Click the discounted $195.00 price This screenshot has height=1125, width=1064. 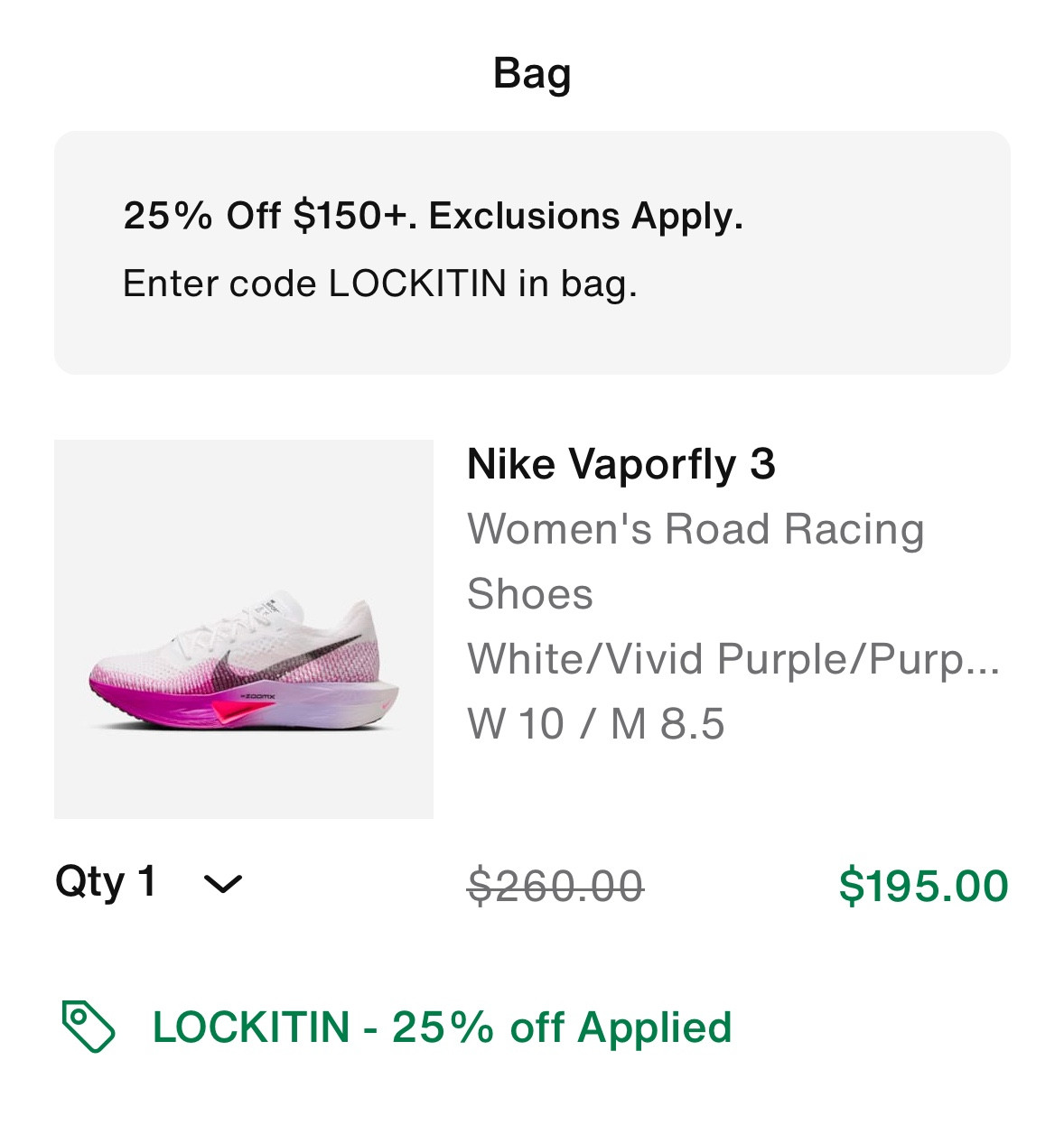tap(923, 885)
